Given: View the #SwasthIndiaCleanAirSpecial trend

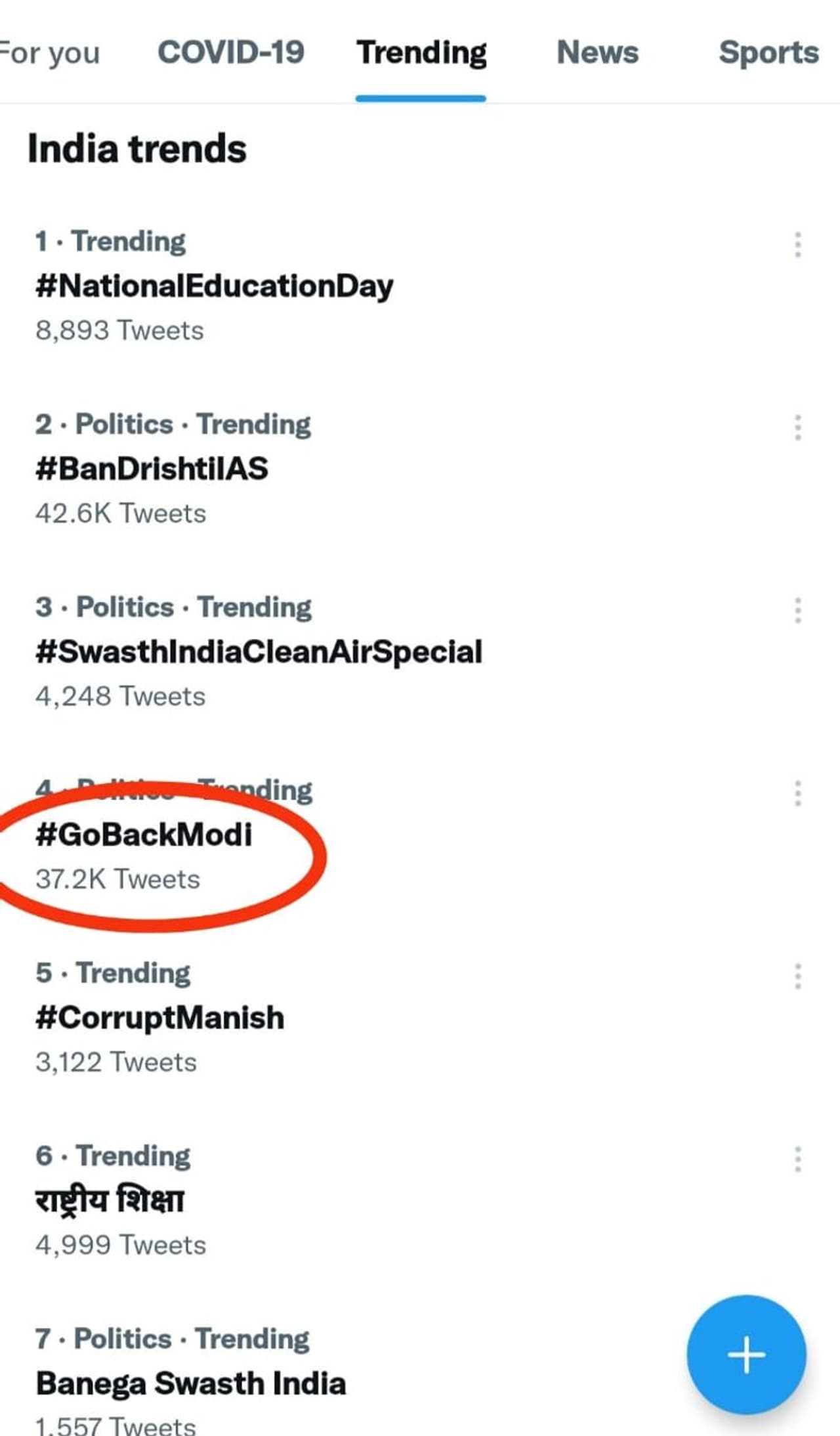Looking at the screenshot, I should coord(259,652).
